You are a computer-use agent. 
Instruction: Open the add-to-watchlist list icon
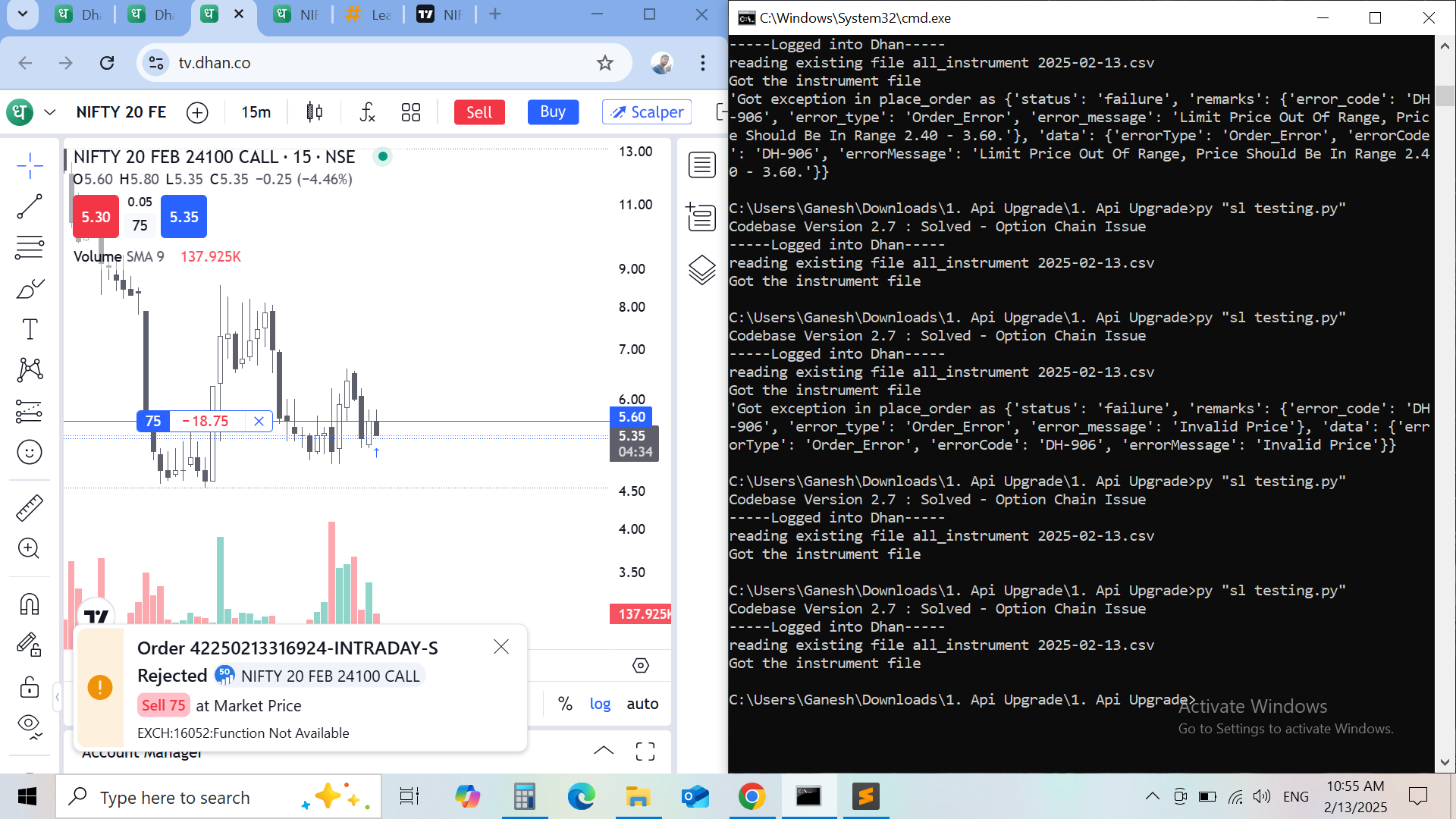[x=701, y=217]
